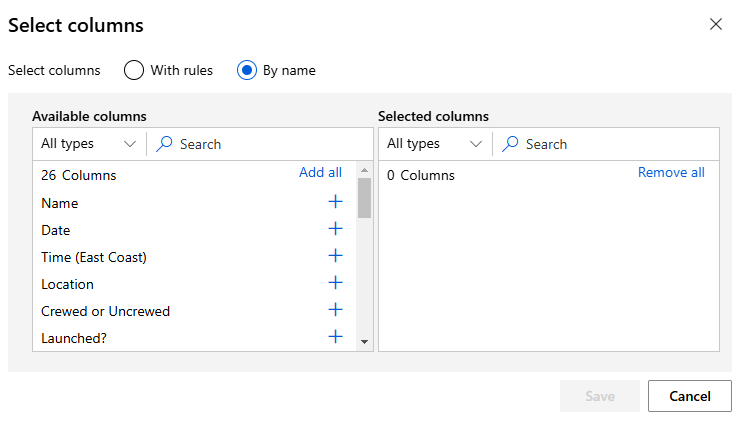Click the Cancel button
742x430 pixels.
(x=689, y=396)
